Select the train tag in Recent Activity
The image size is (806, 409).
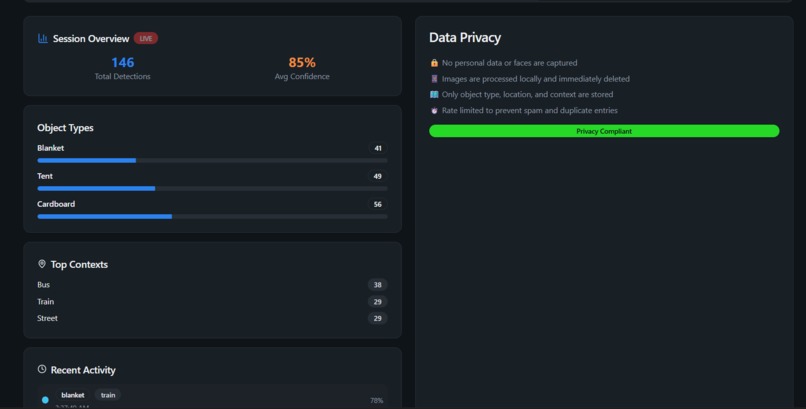tap(108, 395)
